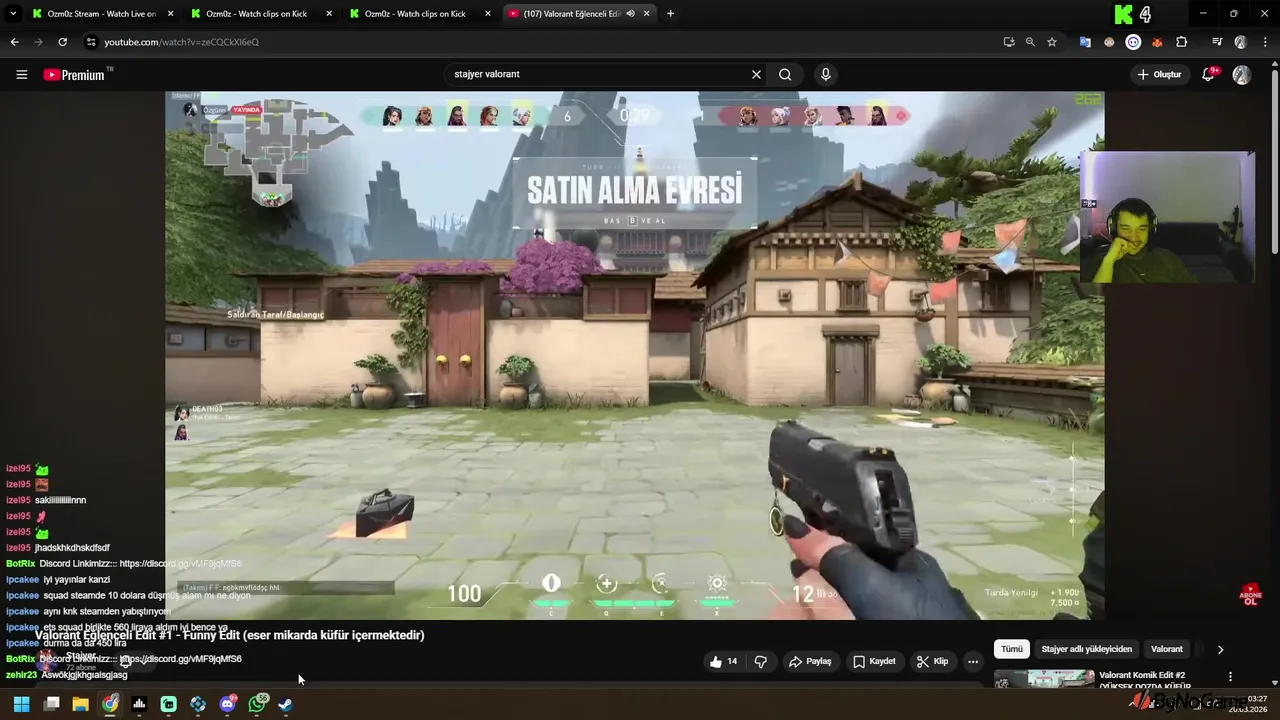
Task: Click the video player
Action: coord(635,355)
